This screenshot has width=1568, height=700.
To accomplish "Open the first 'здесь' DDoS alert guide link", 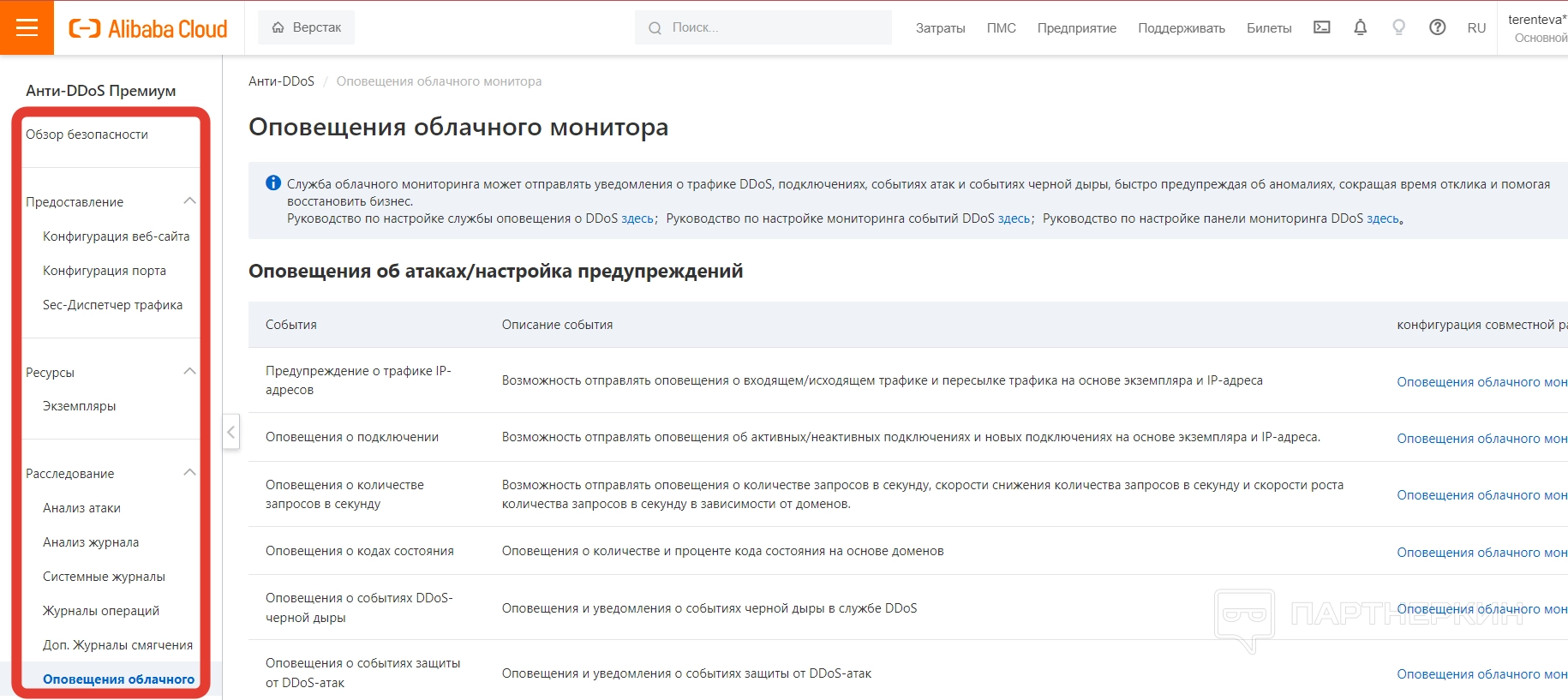I will (x=637, y=218).
